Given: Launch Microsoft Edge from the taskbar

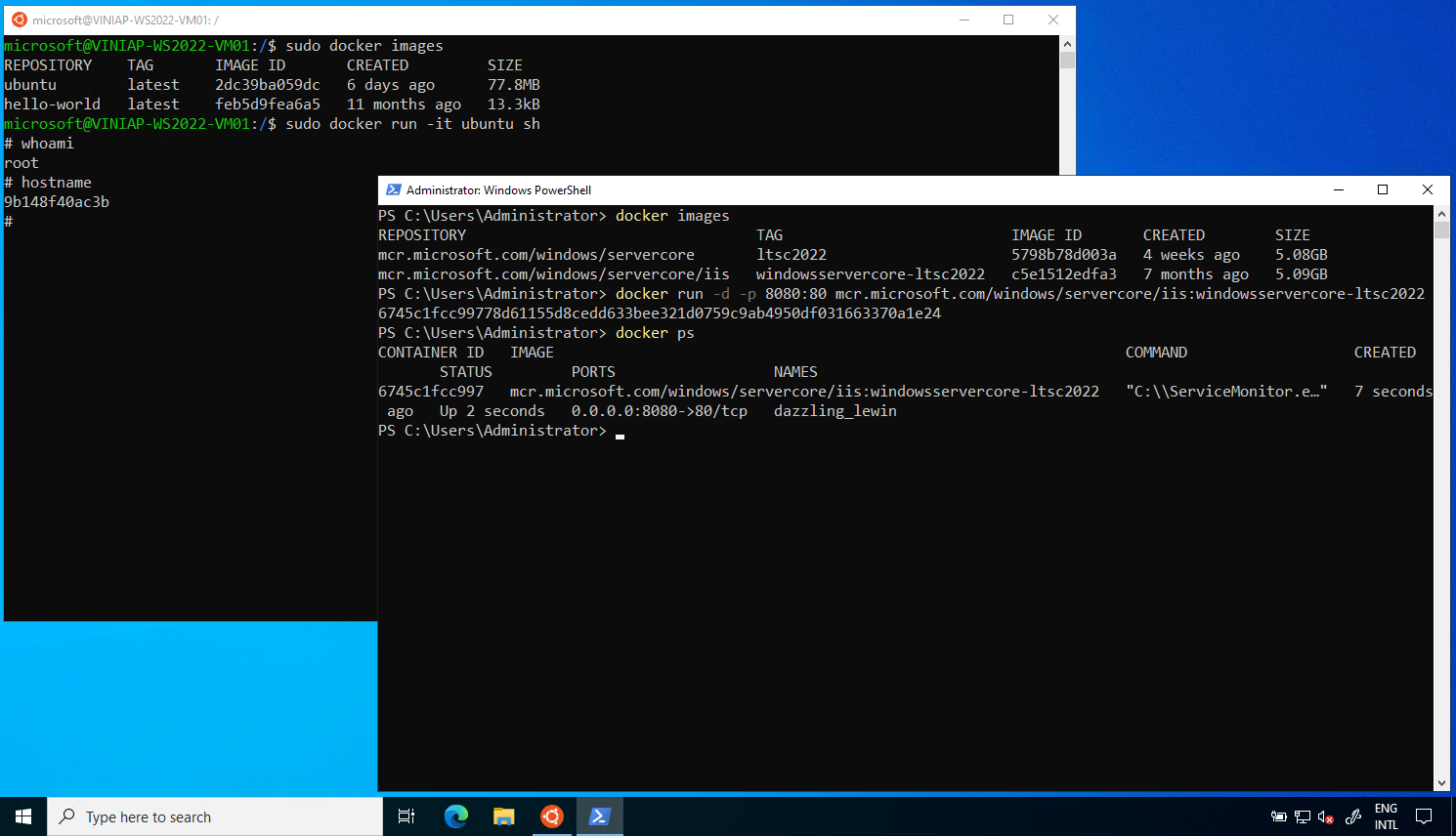Looking at the screenshot, I should [456, 816].
